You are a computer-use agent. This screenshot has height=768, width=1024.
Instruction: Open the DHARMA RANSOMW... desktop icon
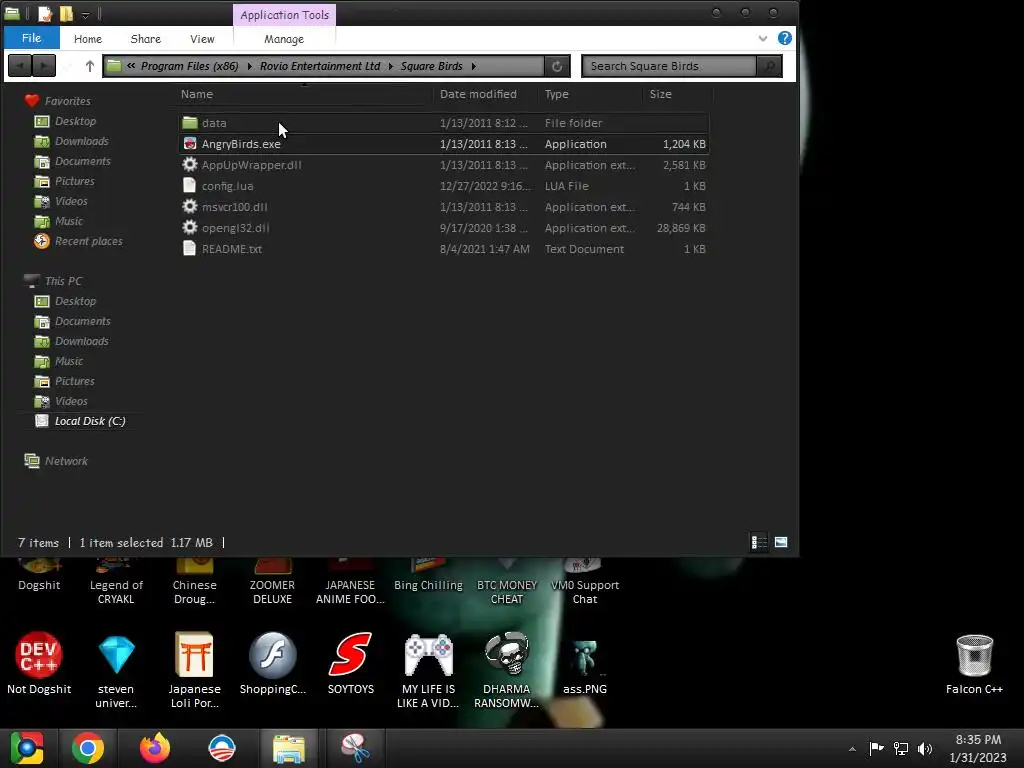(x=507, y=670)
